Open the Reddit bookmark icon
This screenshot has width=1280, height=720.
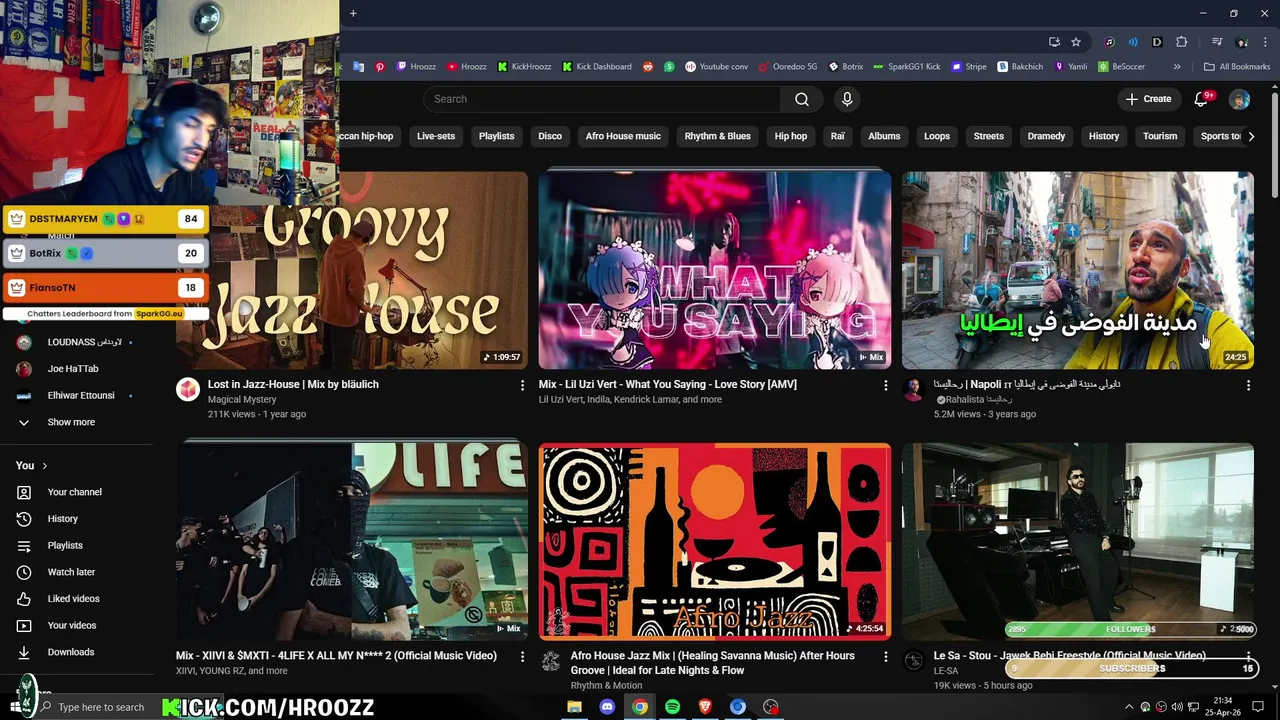tap(647, 67)
